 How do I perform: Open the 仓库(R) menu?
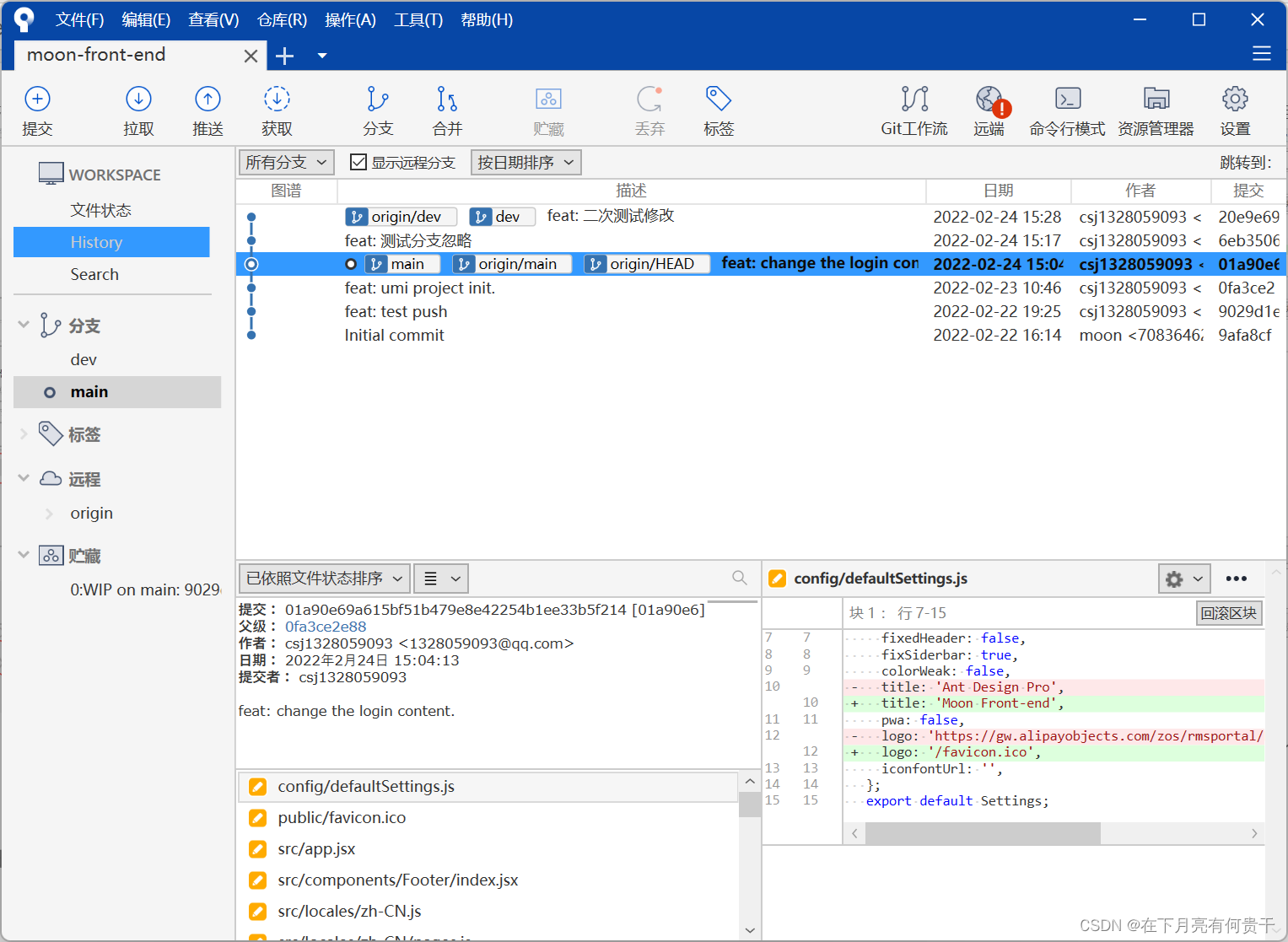282,19
